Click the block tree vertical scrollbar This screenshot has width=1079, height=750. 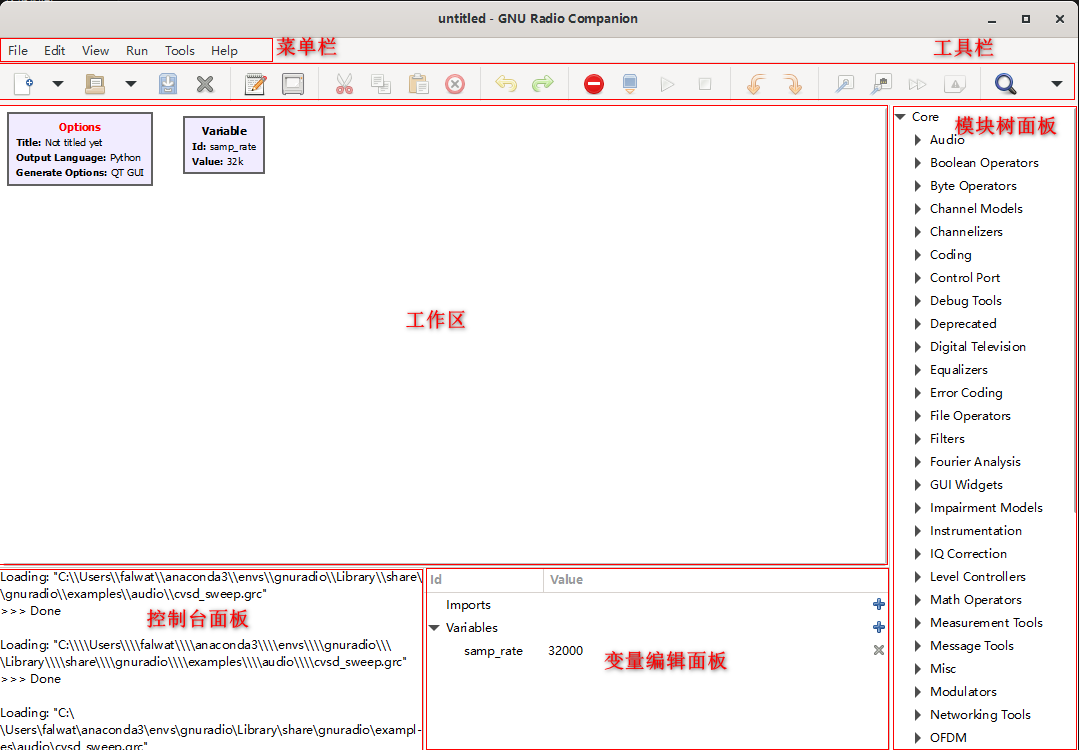(1073, 310)
